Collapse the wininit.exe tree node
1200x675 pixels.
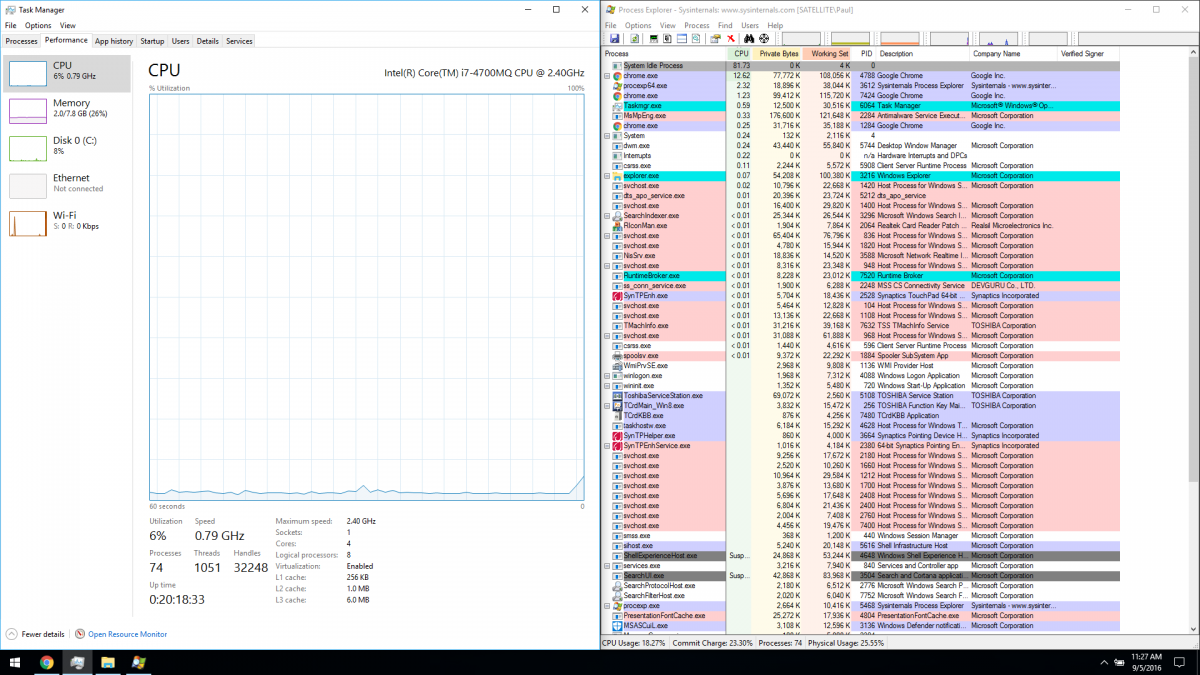607,386
